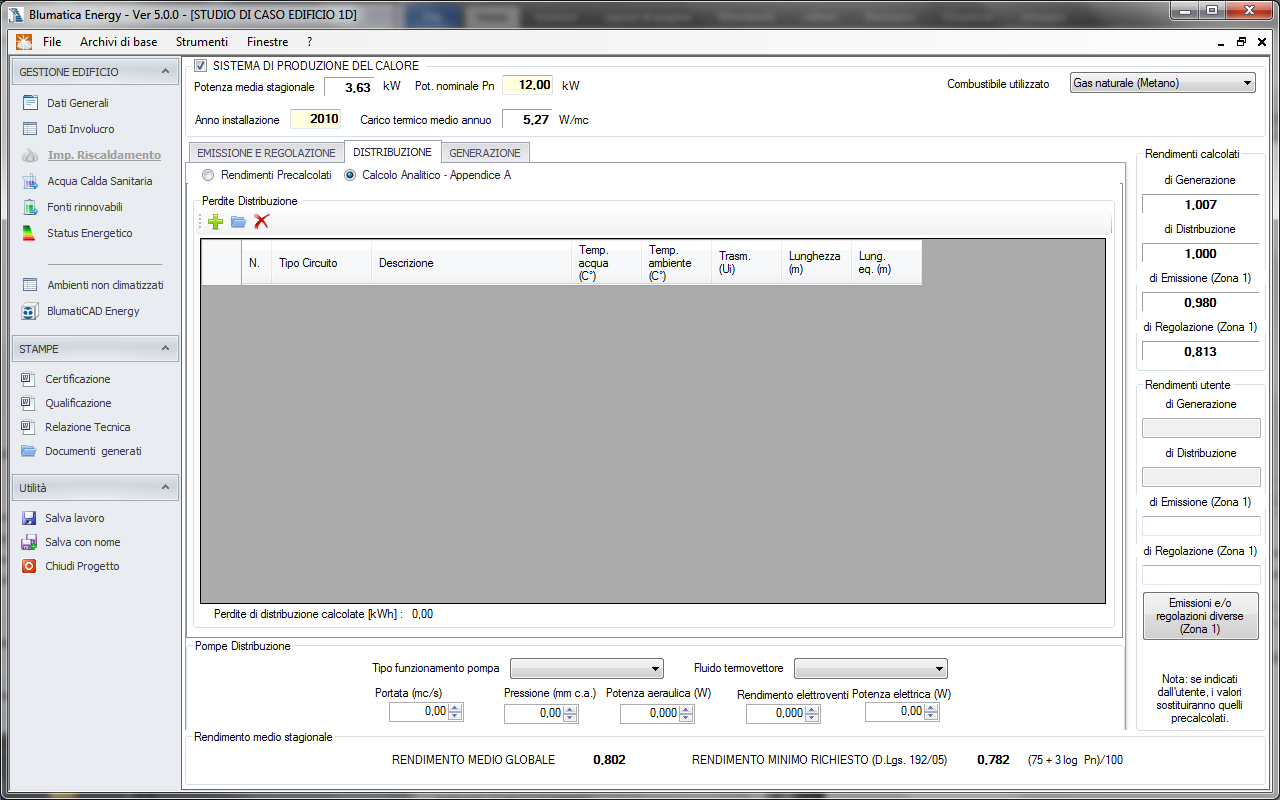Launch BlumatiCAD Energy icon
This screenshot has height=800, width=1280.
tap(30, 311)
